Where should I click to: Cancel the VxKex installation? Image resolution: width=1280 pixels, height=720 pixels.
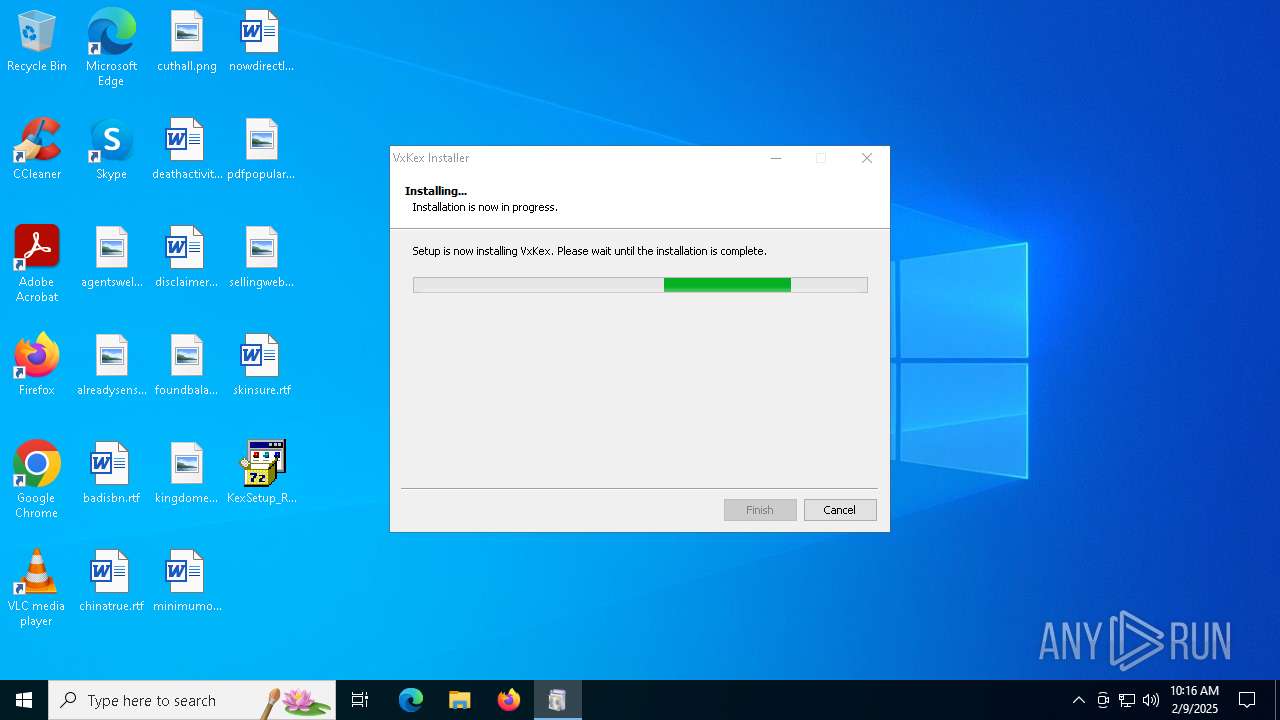(840, 510)
